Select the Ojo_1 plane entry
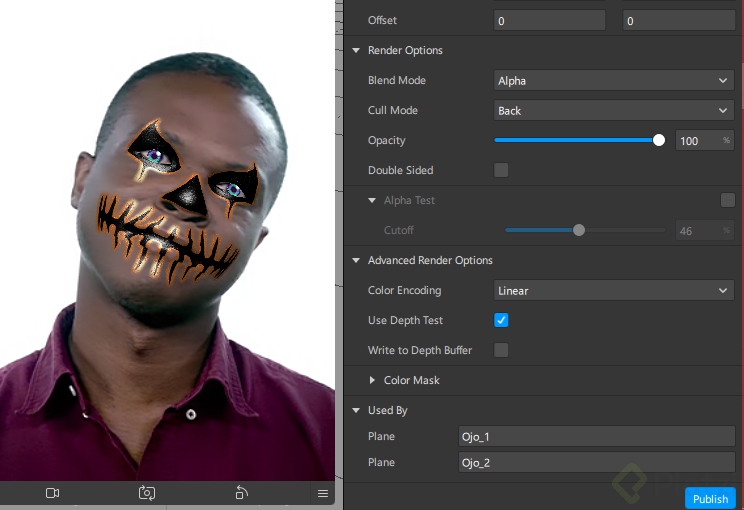This screenshot has height=510, width=744. click(596, 436)
